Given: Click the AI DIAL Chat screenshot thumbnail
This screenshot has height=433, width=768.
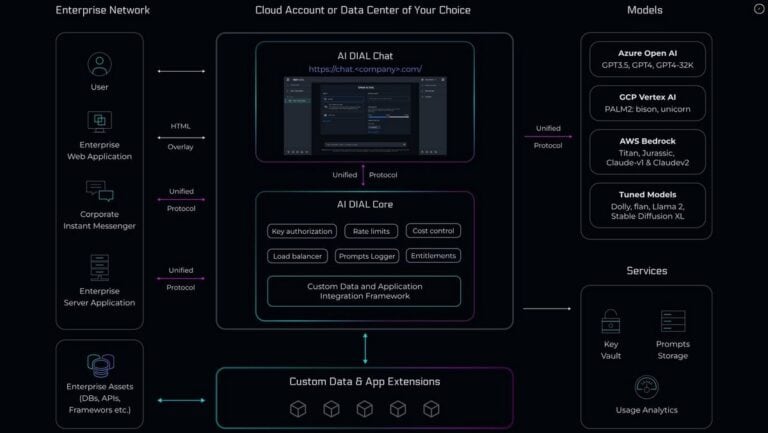Looking at the screenshot, I should coord(365,116).
